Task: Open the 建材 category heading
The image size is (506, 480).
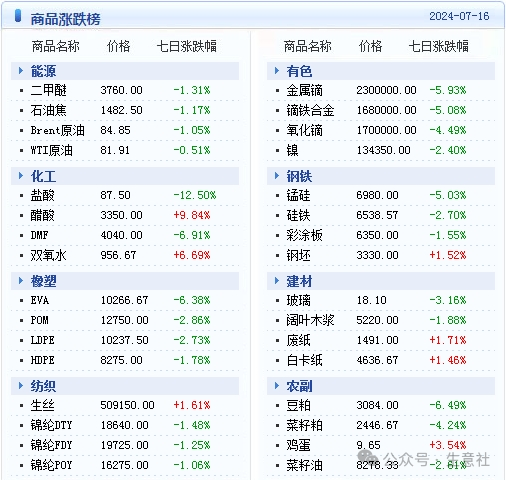Action: click(299, 281)
